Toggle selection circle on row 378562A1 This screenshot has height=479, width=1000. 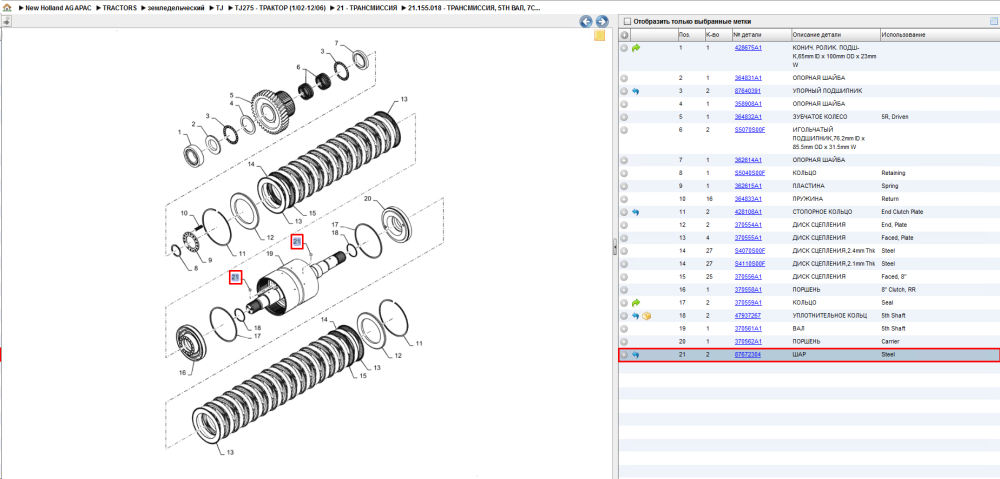(624, 342)
